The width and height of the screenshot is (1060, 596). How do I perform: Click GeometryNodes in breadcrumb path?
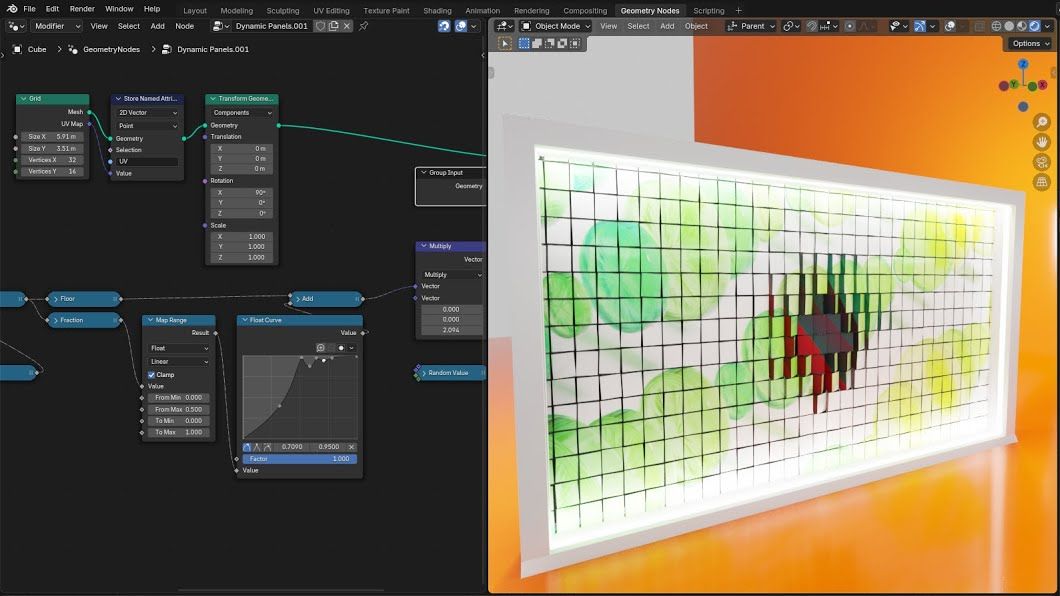pyautogui.click(x=112, y=49)
